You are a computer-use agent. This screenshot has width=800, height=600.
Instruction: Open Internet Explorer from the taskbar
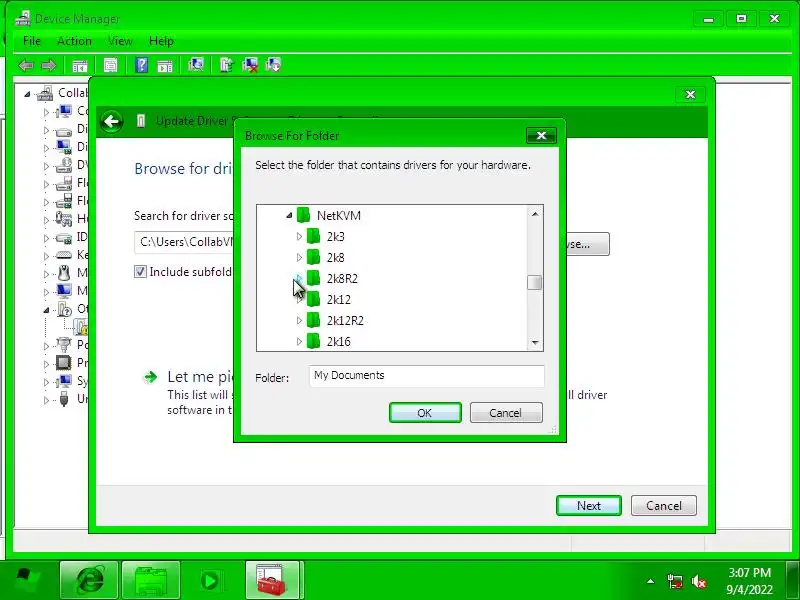click(89, 581)
